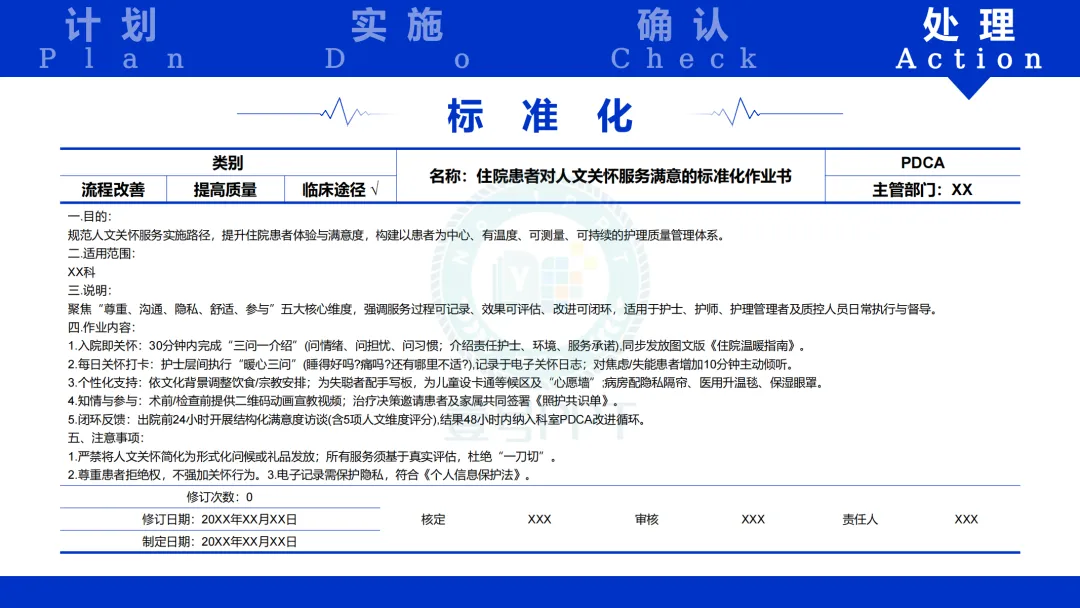Image resolution: width=1080 pixels, height=608 pixels.
Task: Select the 确认 Check header section
Action: point(683,39)
